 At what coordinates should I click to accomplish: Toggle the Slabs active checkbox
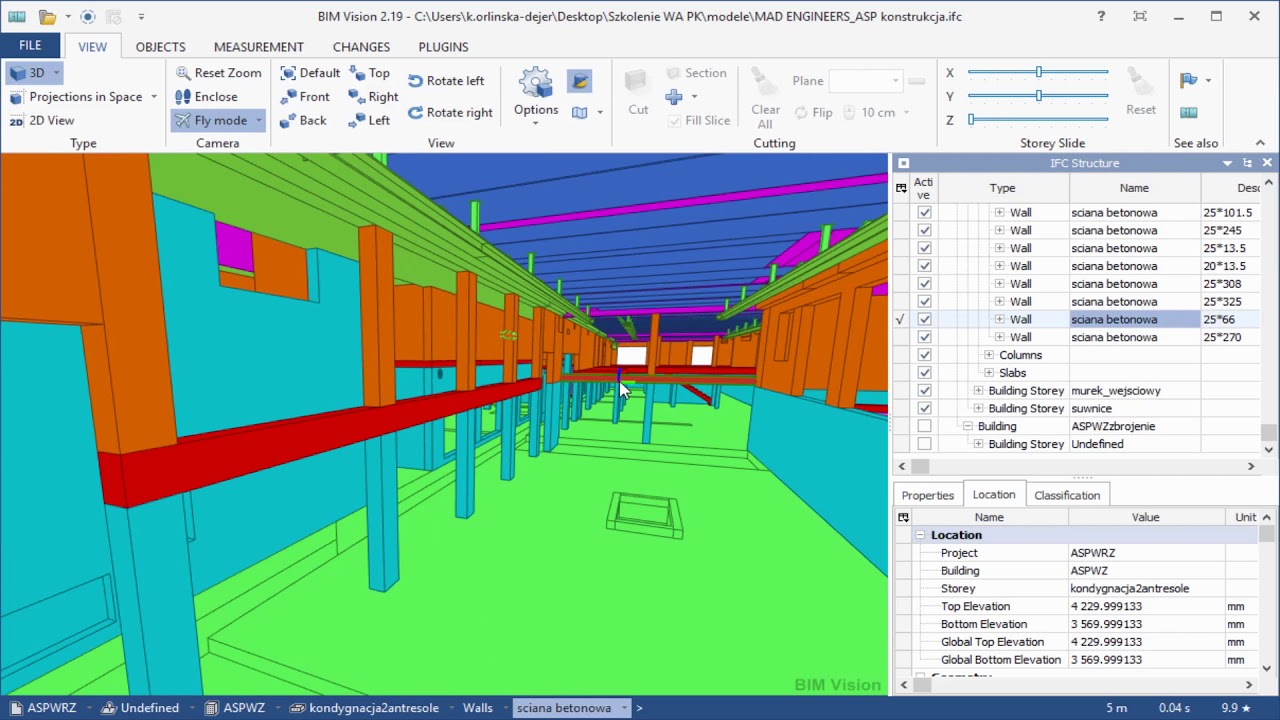(x=924, y=373)
